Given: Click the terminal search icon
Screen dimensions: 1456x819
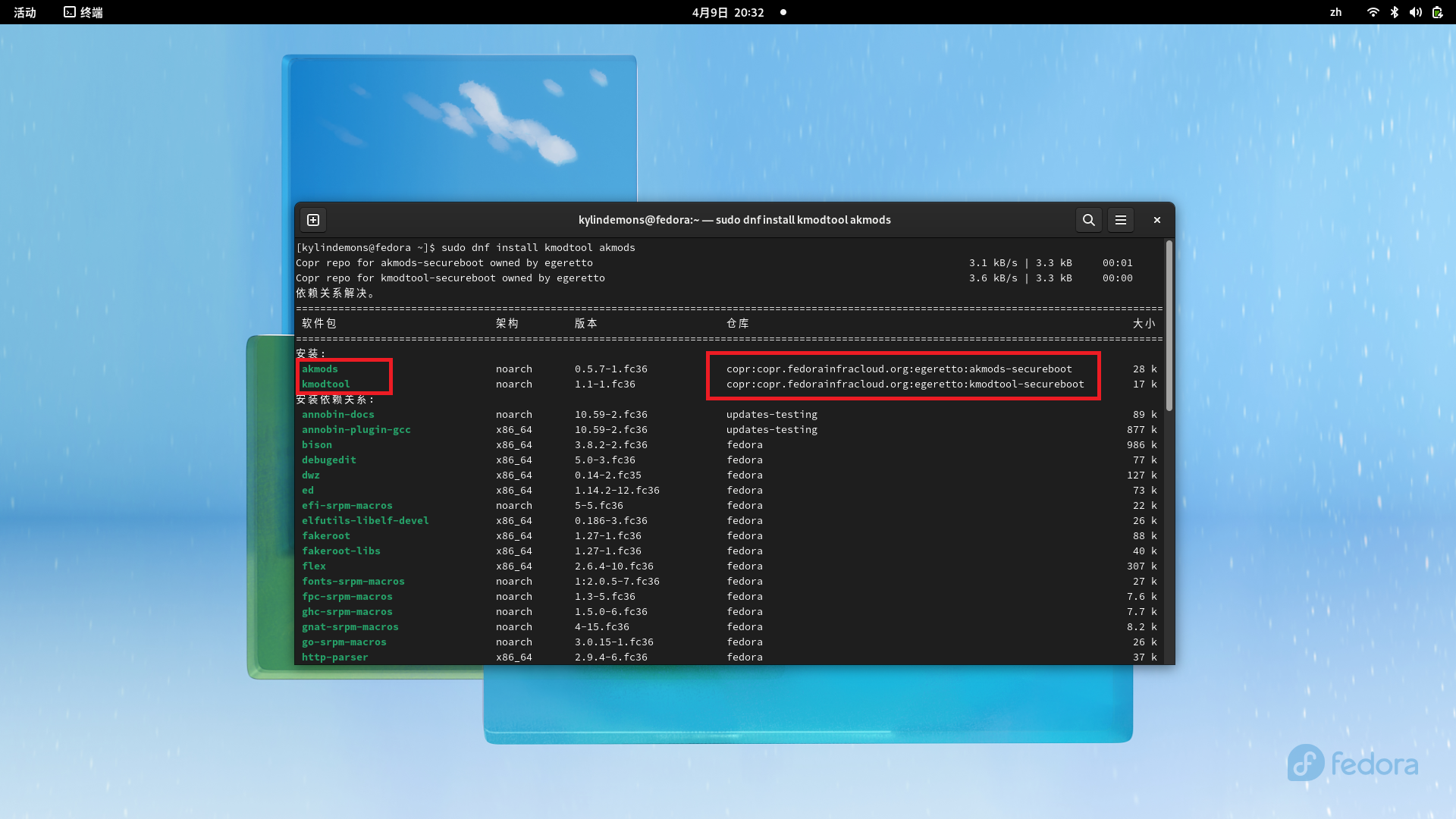Looking at the screenshot, I should [1088, 220].
